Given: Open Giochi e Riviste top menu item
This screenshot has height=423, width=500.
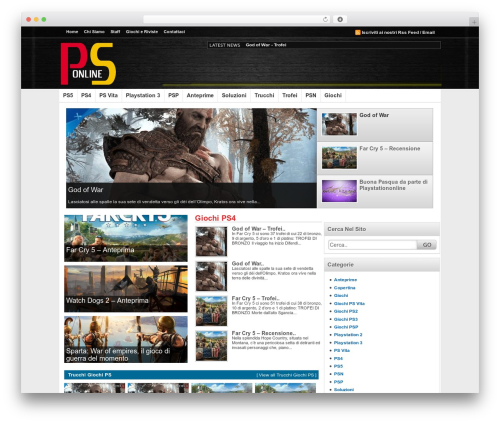Looking at the screenshot, I should pyautogui.click(x=142, y=32).
